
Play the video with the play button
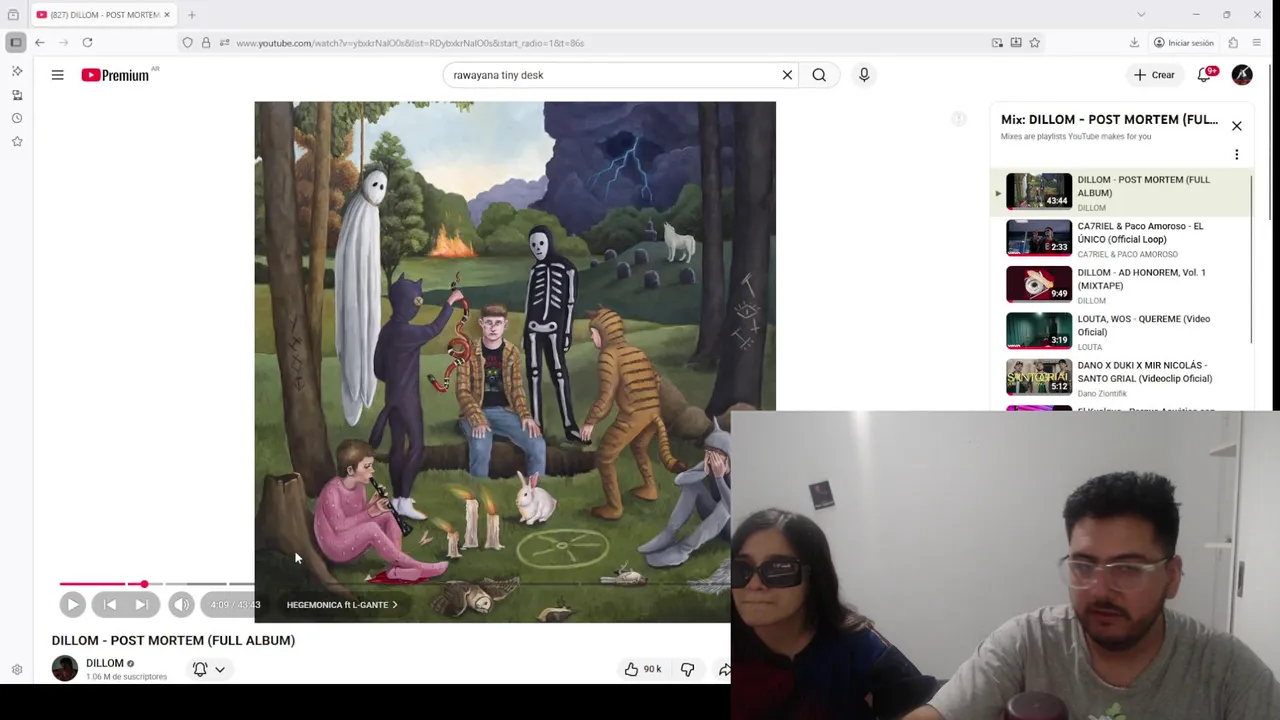coord(72,604)
